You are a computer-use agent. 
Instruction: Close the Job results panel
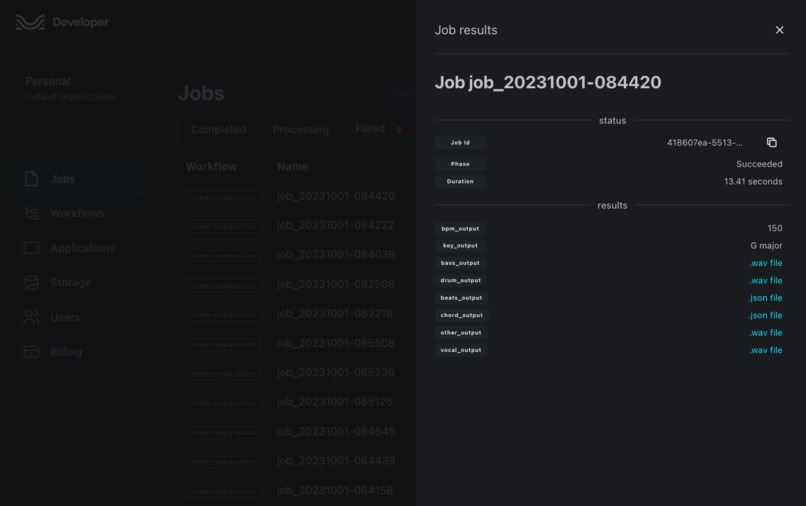click(x=779, y=30)
